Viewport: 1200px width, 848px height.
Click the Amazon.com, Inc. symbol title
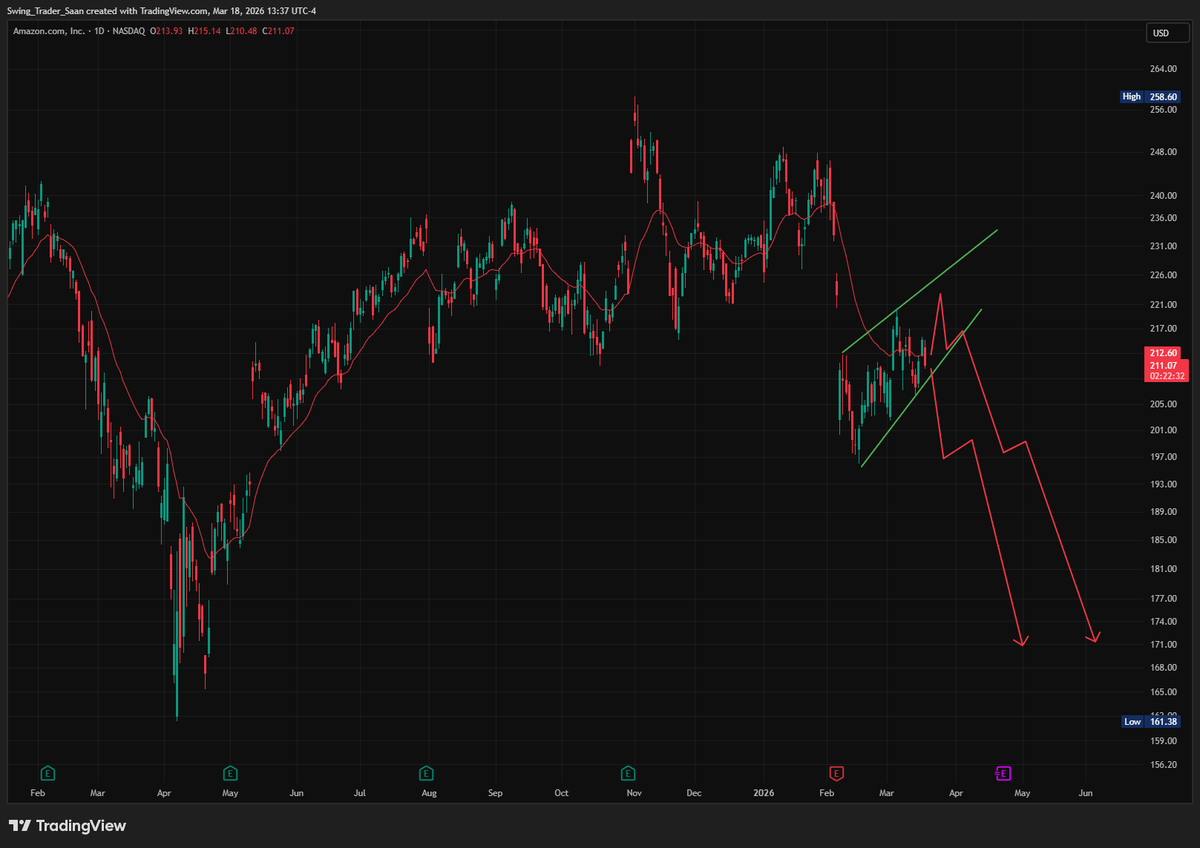pyautogui.click(x=47, y=31)
